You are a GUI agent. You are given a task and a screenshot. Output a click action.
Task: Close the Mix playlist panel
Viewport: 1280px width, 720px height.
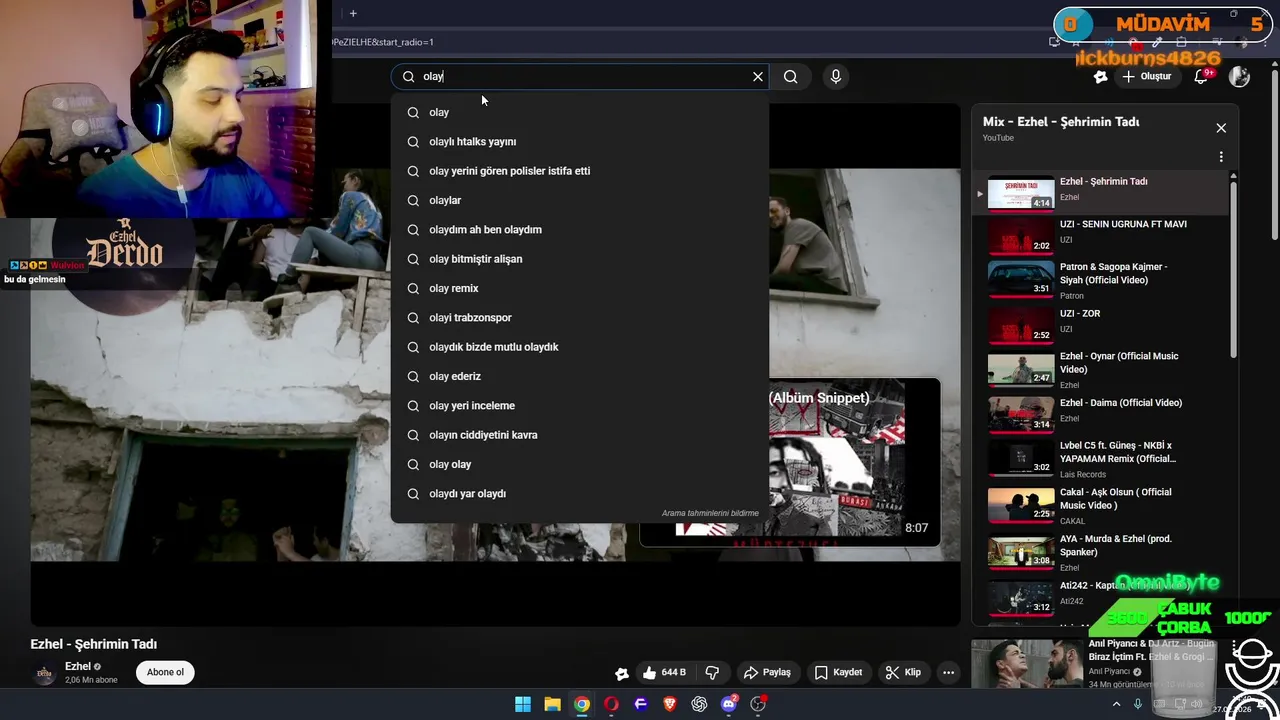pos(1221,128)
